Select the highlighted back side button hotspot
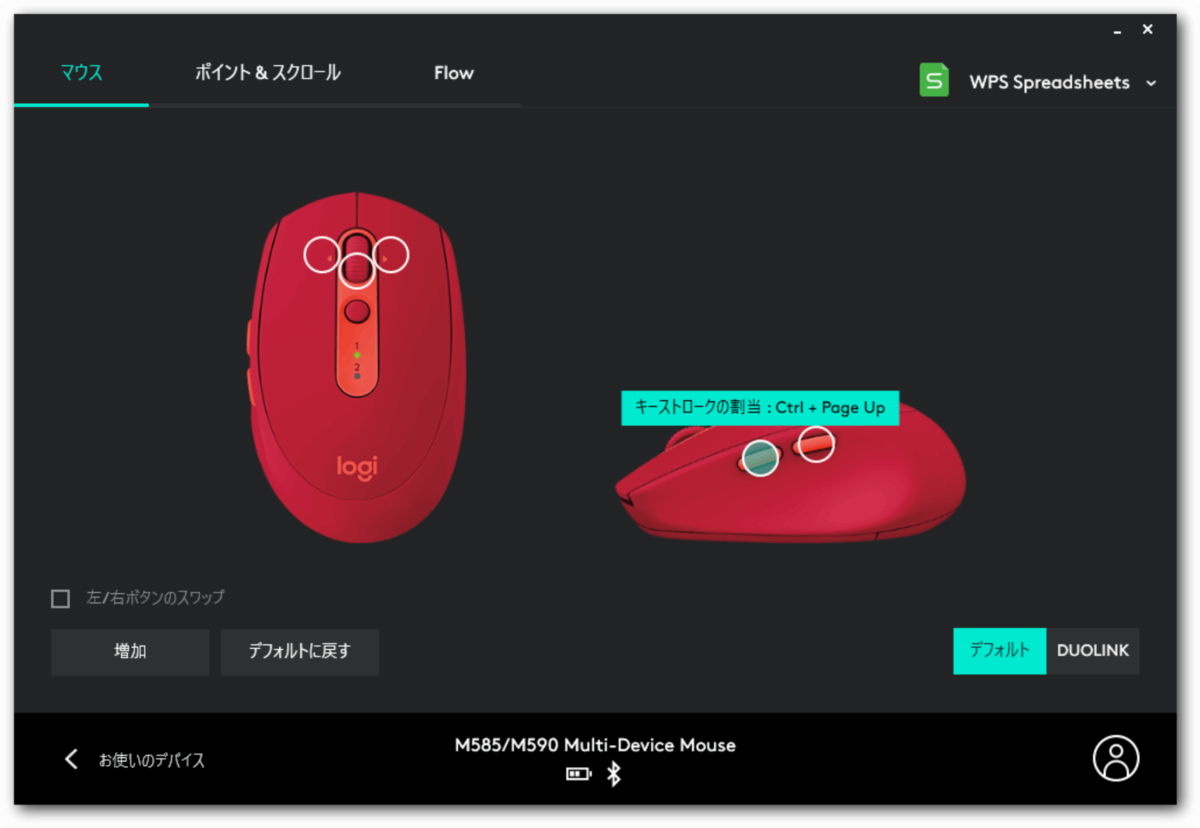This screenshot has width=1200, height=828. pyautogui.click(x=760, y=458)
